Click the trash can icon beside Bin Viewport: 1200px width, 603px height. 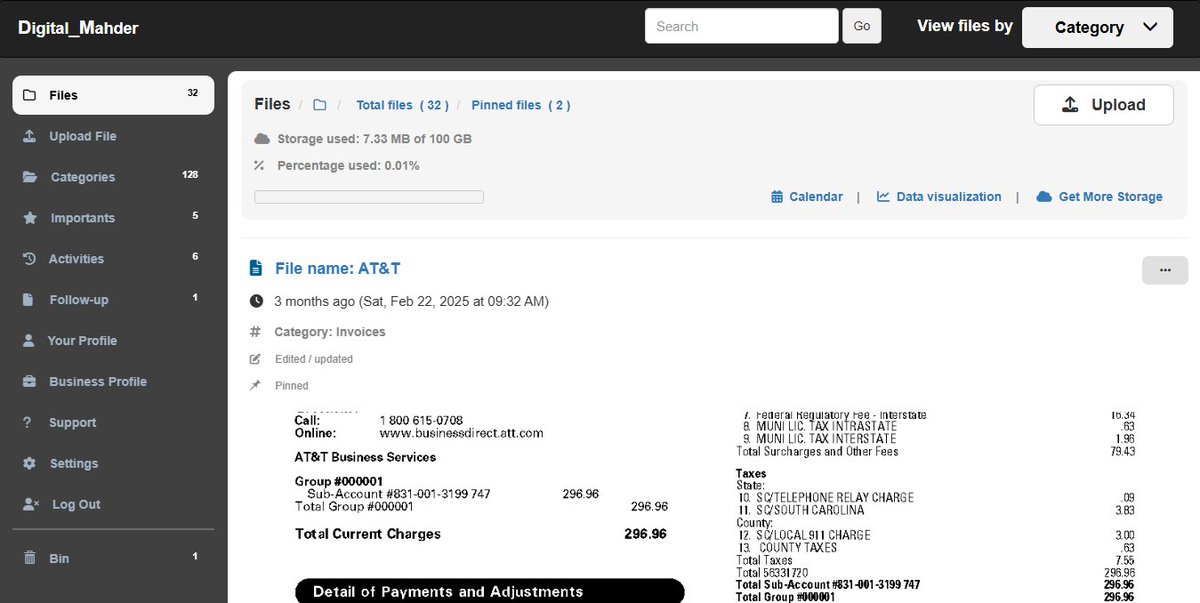pos(29,558)
